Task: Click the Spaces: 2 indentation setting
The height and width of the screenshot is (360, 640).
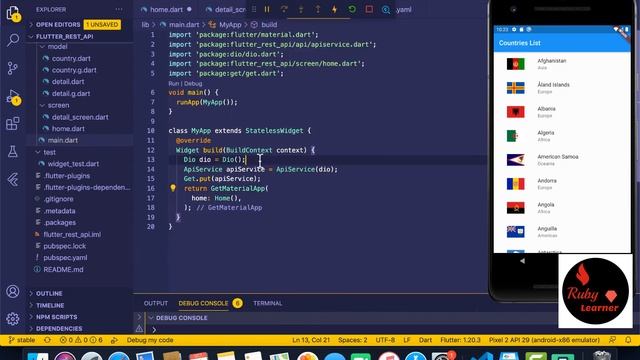Action: [x=353, y=340]
